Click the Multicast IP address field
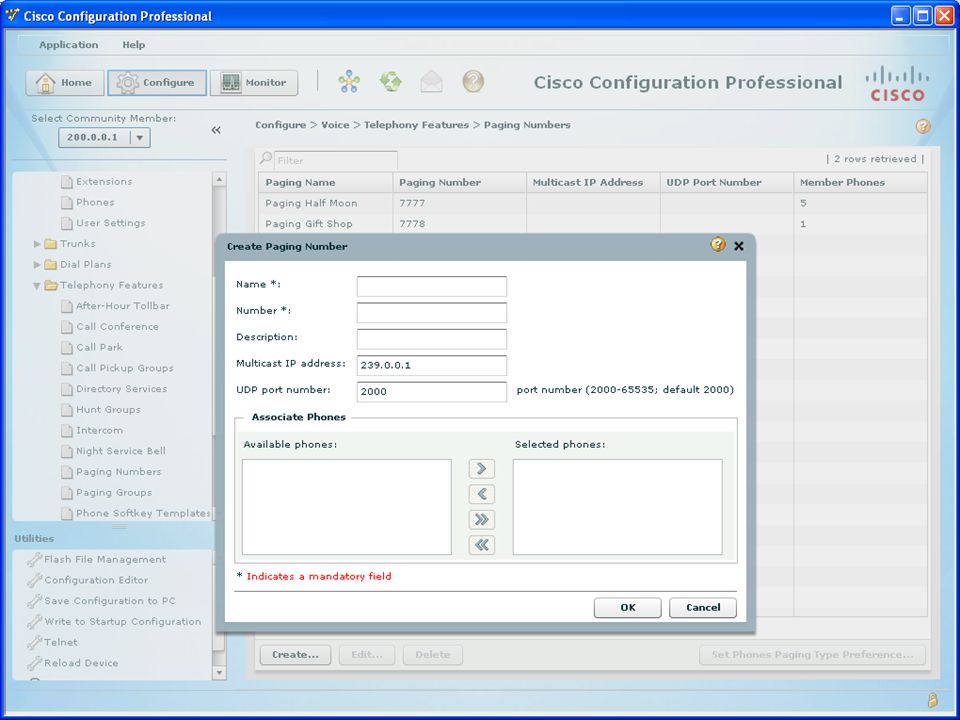This screenshot has height=720, width=960. point(432,366)
